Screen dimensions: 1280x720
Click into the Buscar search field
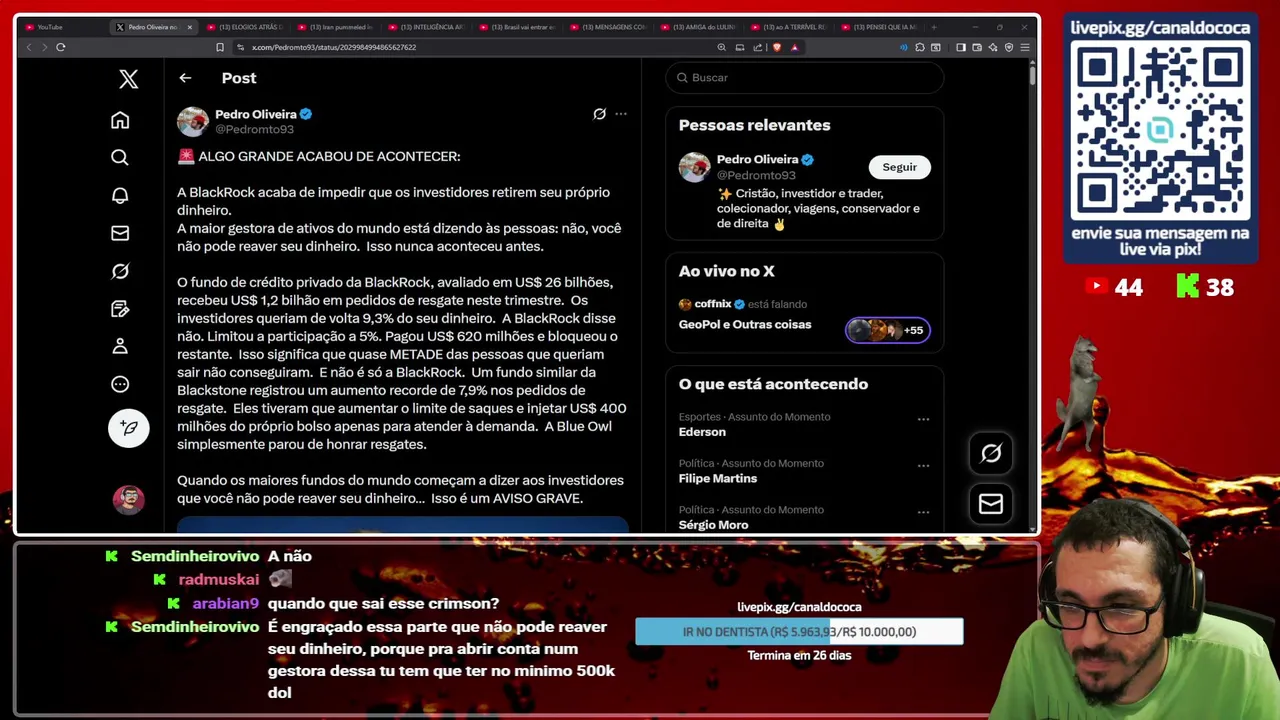pos(805,77)
